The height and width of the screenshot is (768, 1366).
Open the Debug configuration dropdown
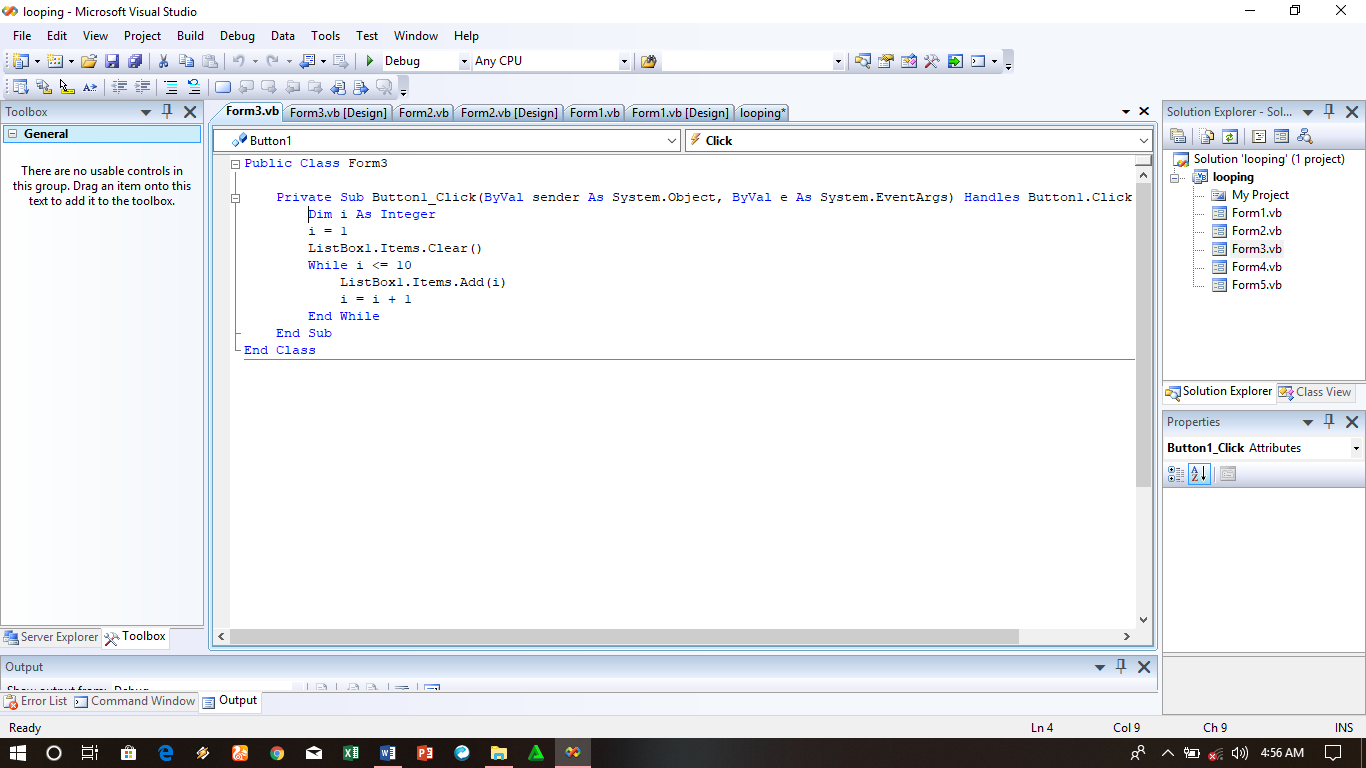[x=464, y=61]
